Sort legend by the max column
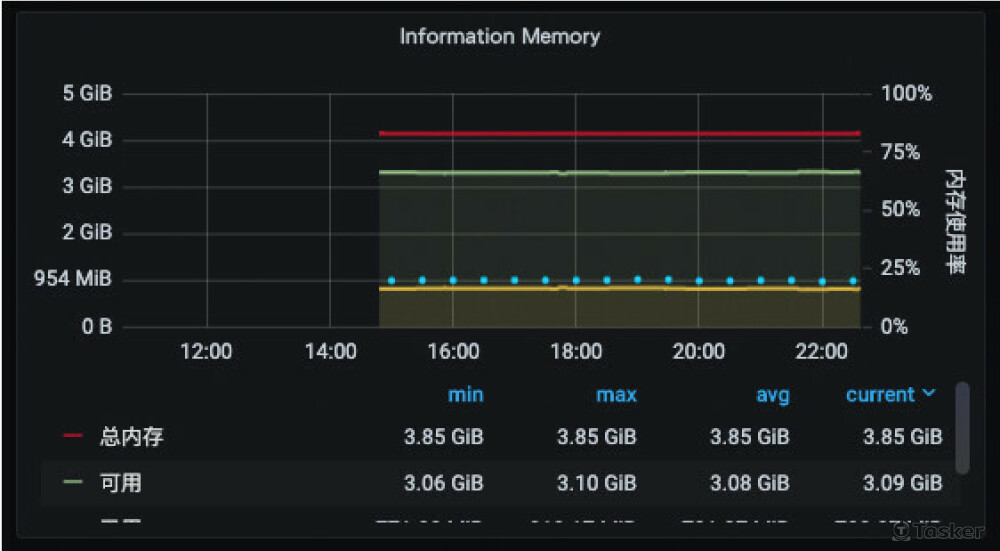1000x551 pixels. [616, 394]
